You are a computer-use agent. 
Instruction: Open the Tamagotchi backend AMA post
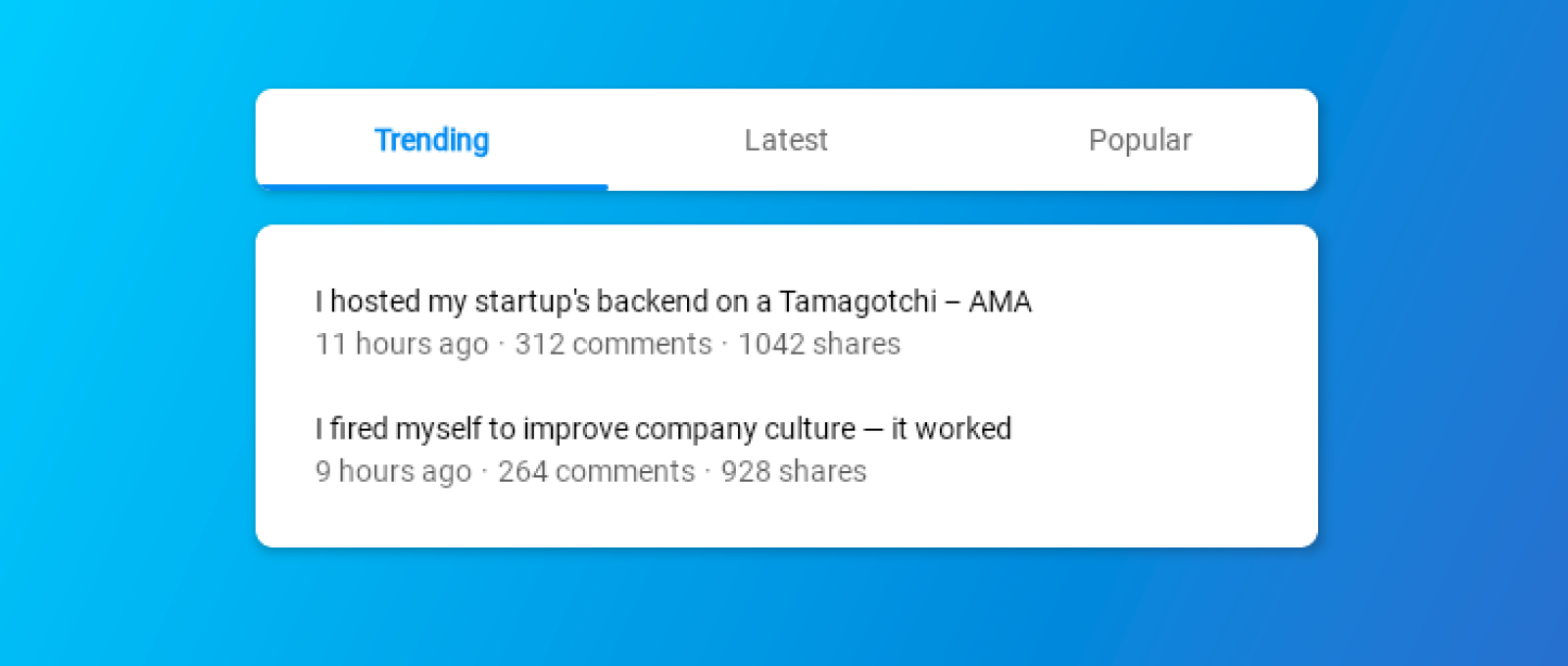673,302
